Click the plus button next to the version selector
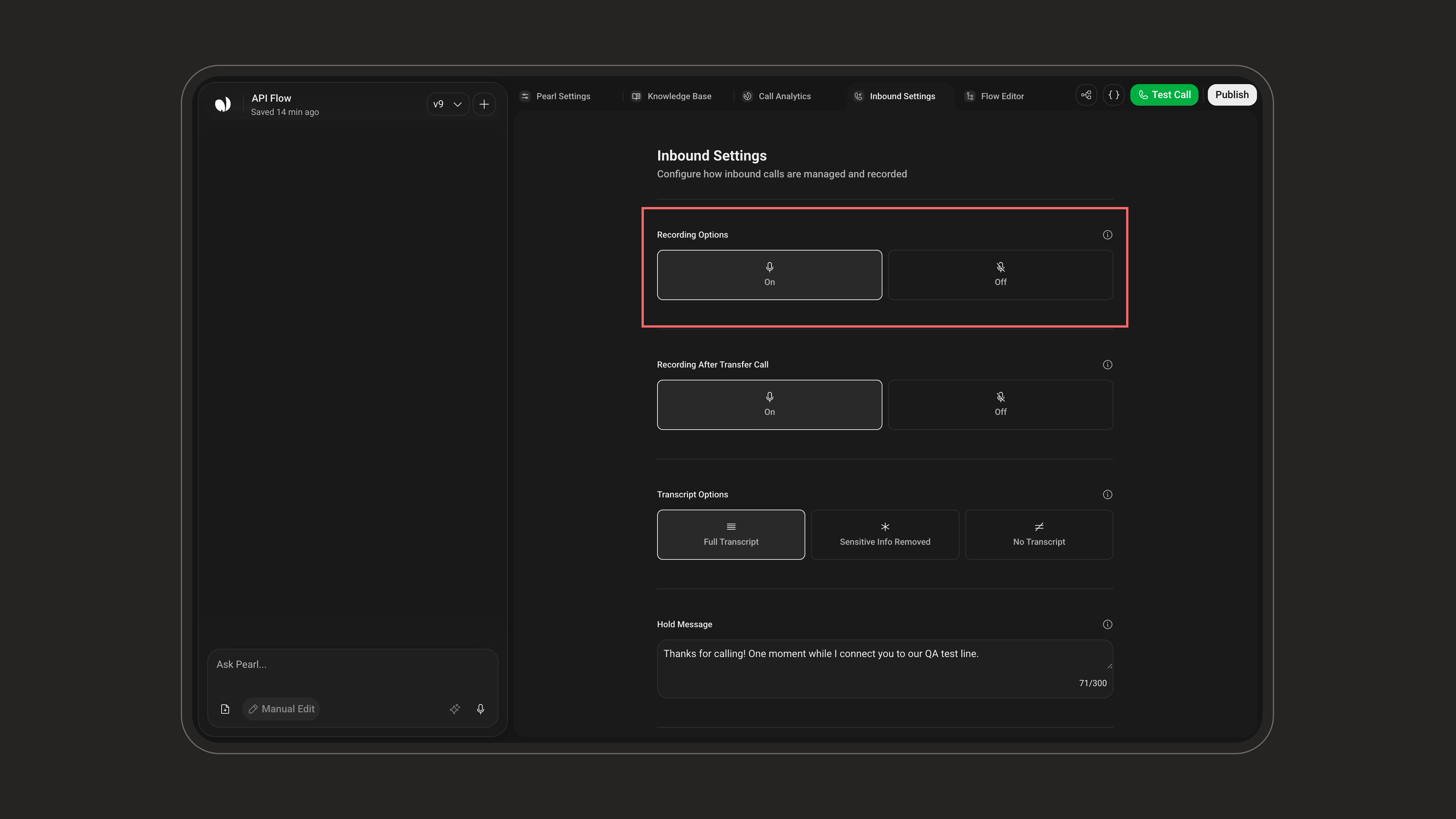 click(x=484, y=104)
